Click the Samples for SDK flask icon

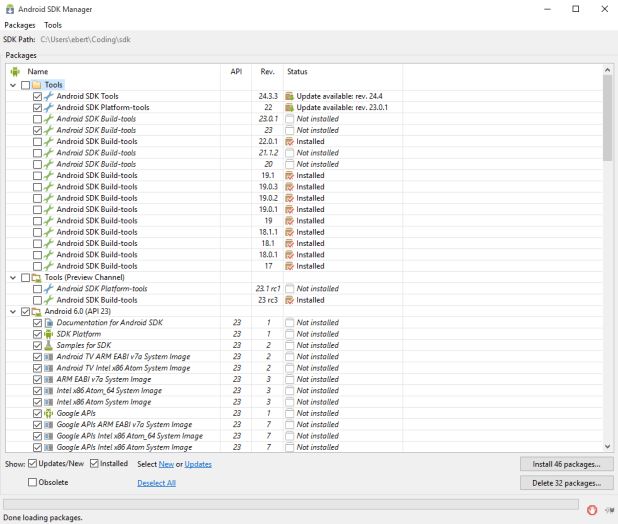pyautogui.click(x=48, y=346)
